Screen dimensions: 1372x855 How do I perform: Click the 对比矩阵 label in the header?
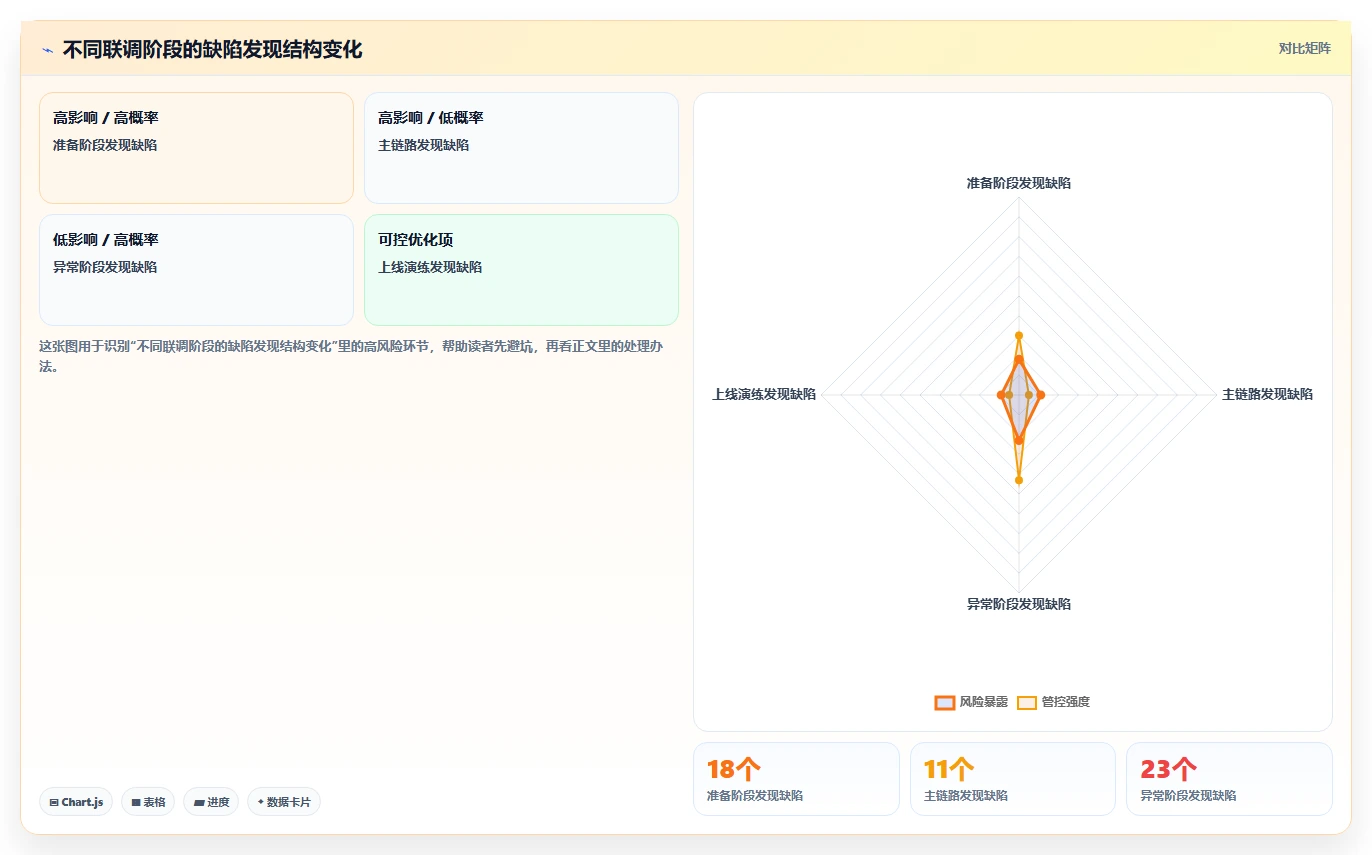1305,48
